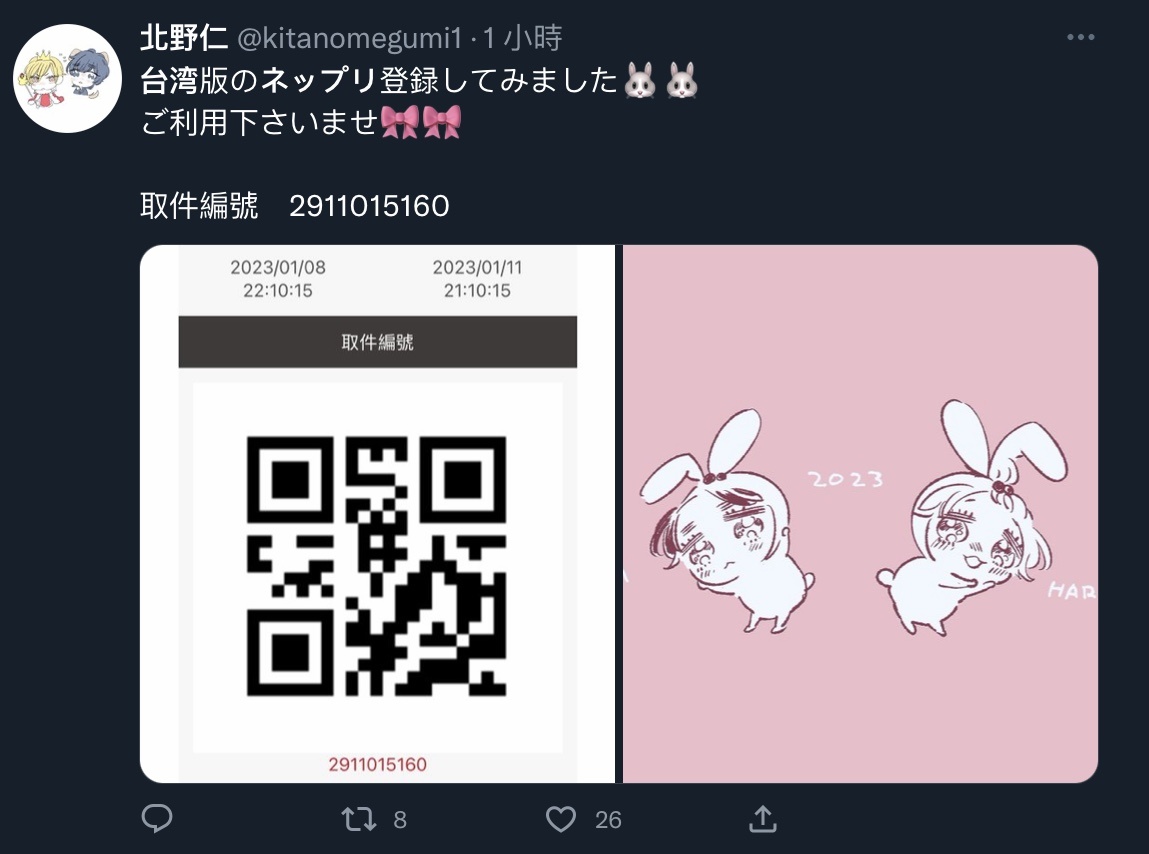
Task: Open the @kitanomegumi1 handle link
Action: 350,38
